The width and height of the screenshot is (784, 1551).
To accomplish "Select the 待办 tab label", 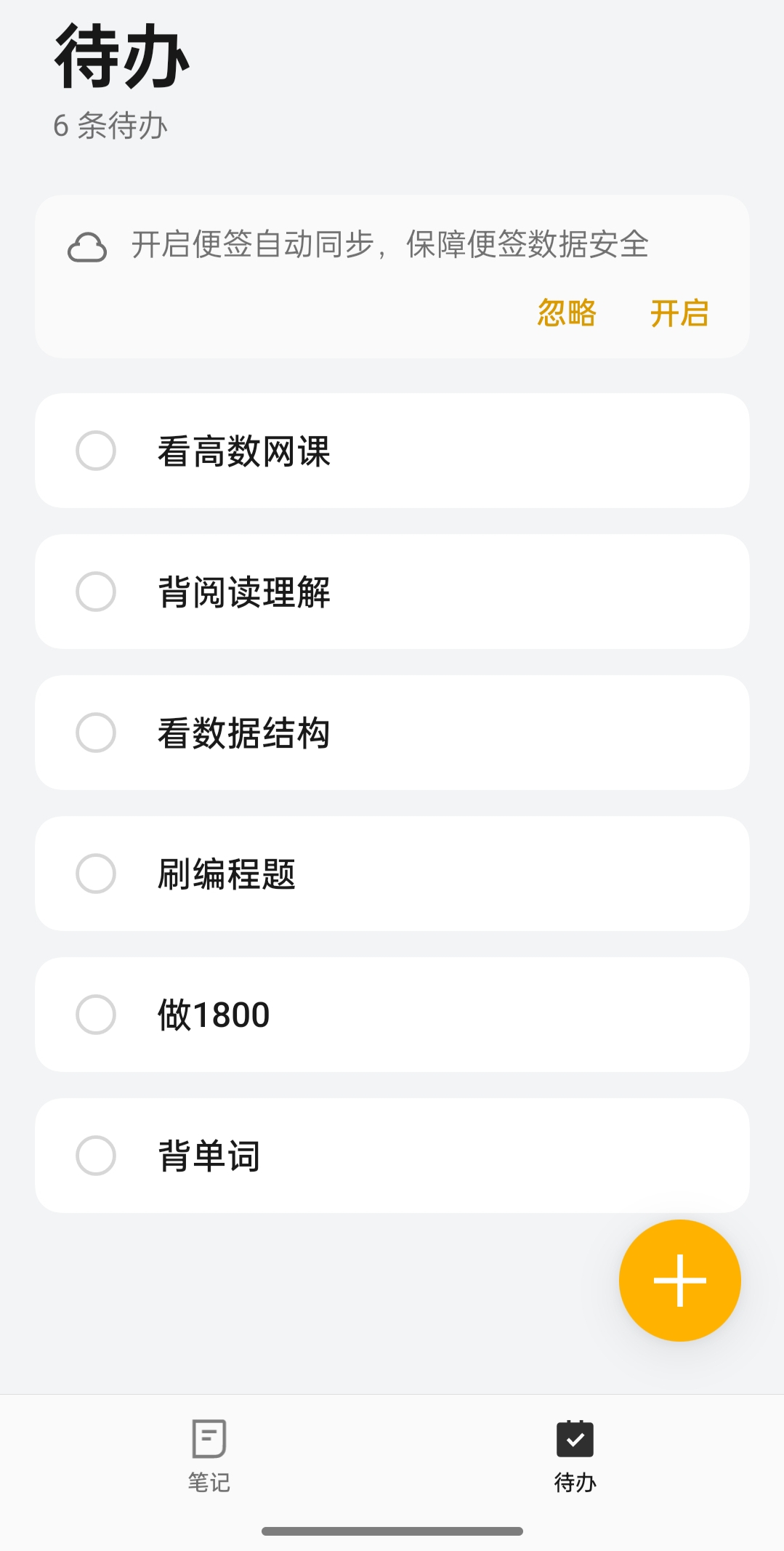I will pyautogui.click(x=575, y=1482).
